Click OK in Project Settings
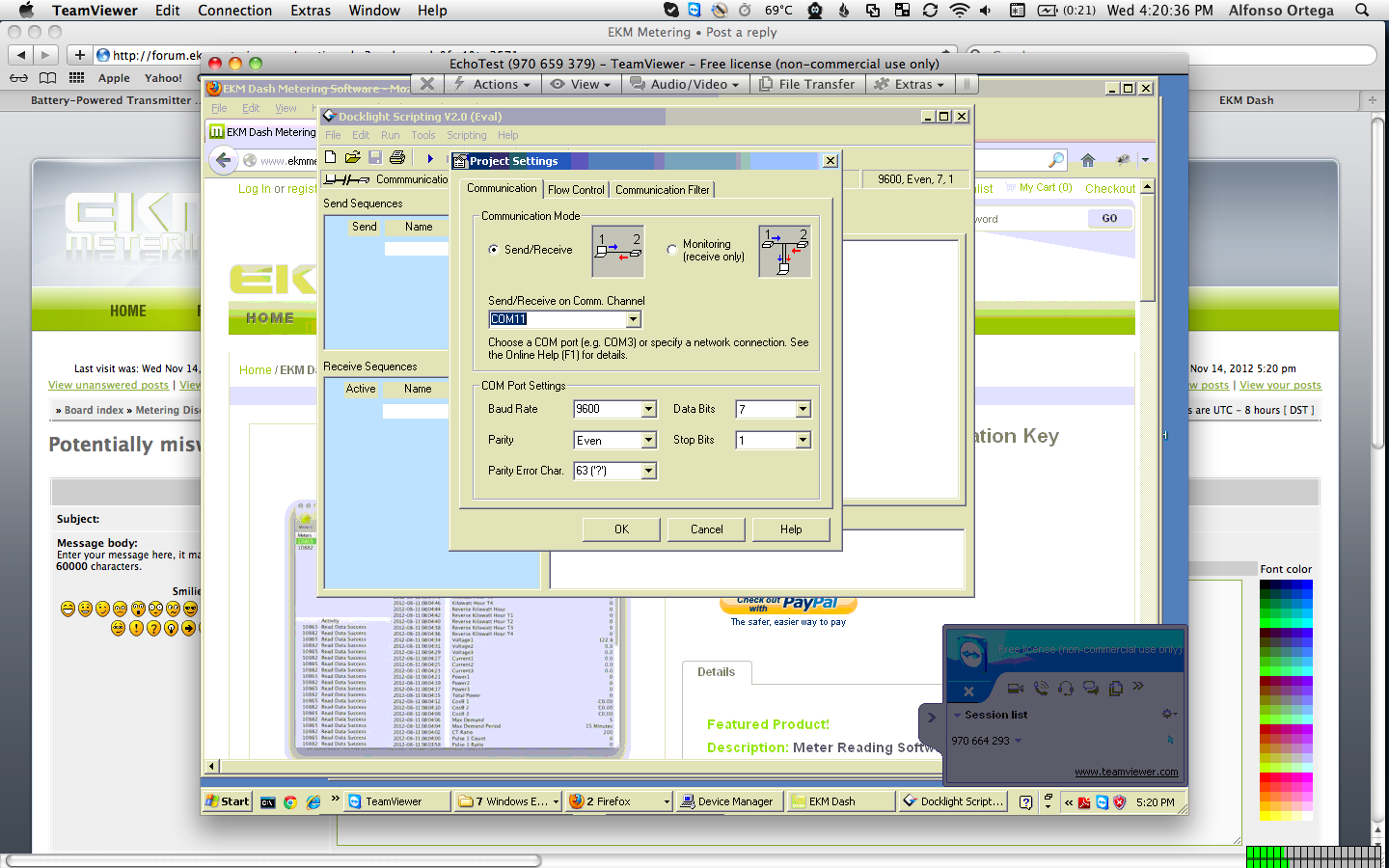Image resolution: width=1389 pixels, height=868 pixels. (621, 529)
